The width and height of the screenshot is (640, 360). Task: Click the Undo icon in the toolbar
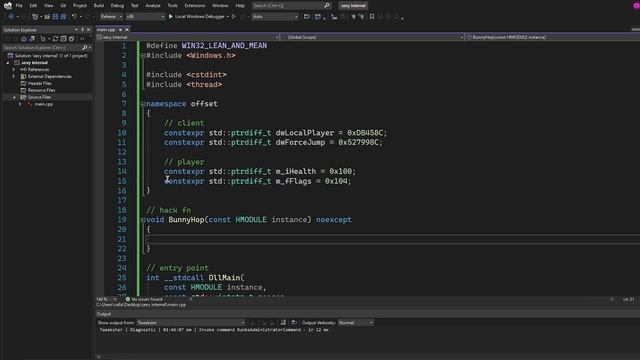[x=74, y=17]
